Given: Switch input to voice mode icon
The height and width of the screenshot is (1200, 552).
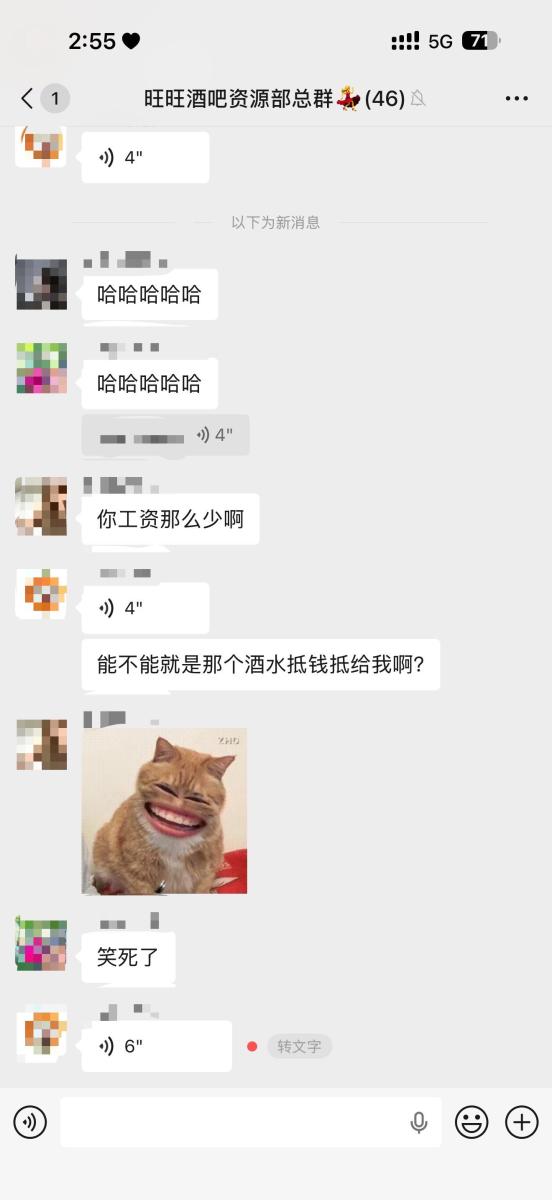Looking at the screenshot, I should click(30, 1122).
